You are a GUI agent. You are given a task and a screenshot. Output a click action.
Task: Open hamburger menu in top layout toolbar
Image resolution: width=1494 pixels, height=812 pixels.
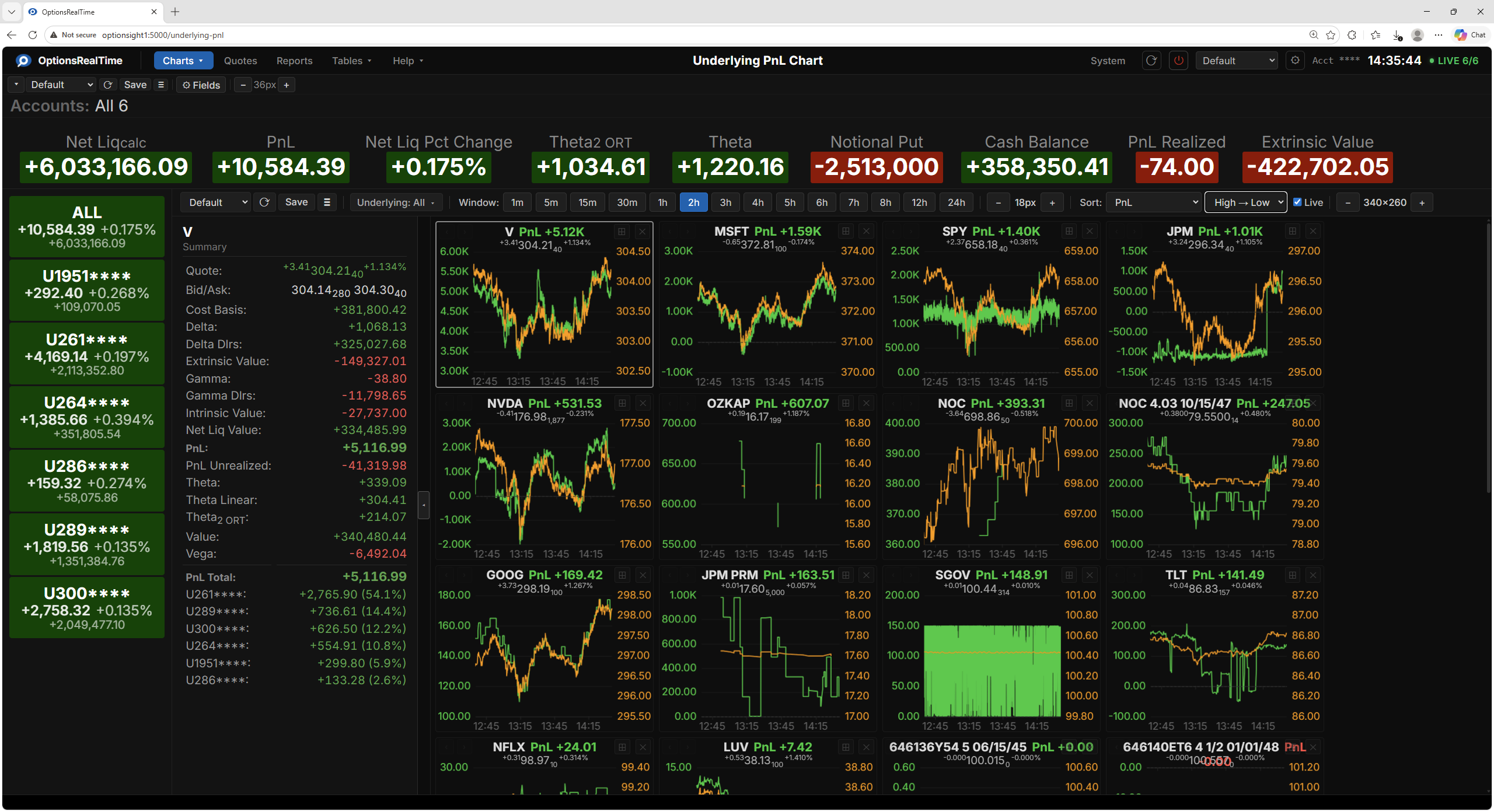click(x=161, y=85)
